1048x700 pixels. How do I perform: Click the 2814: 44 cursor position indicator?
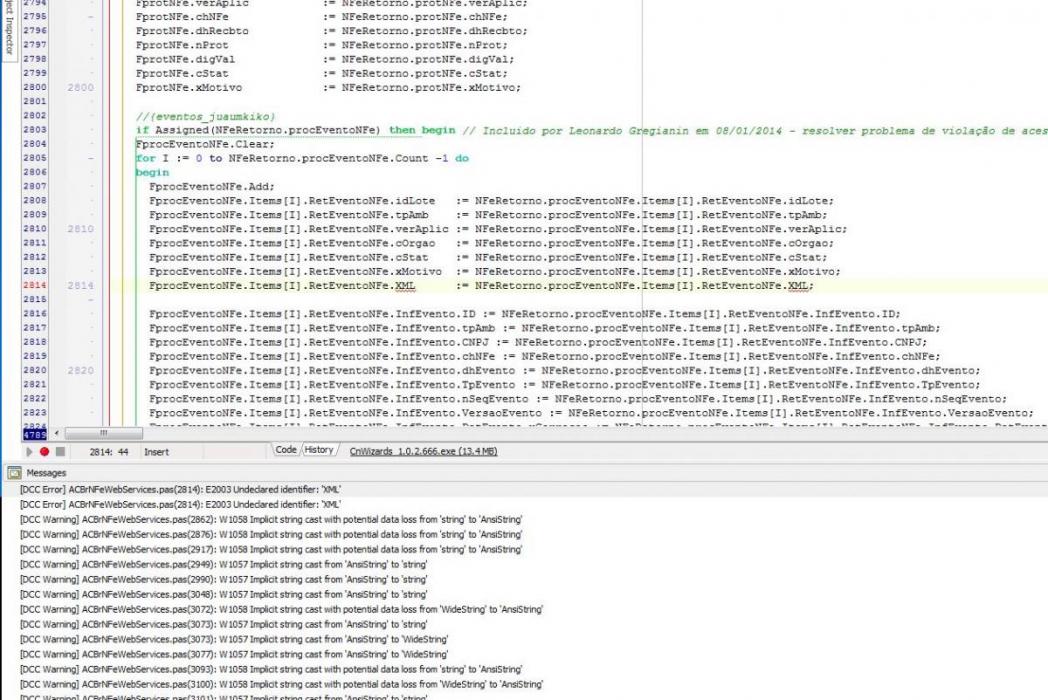pos(109,452)
